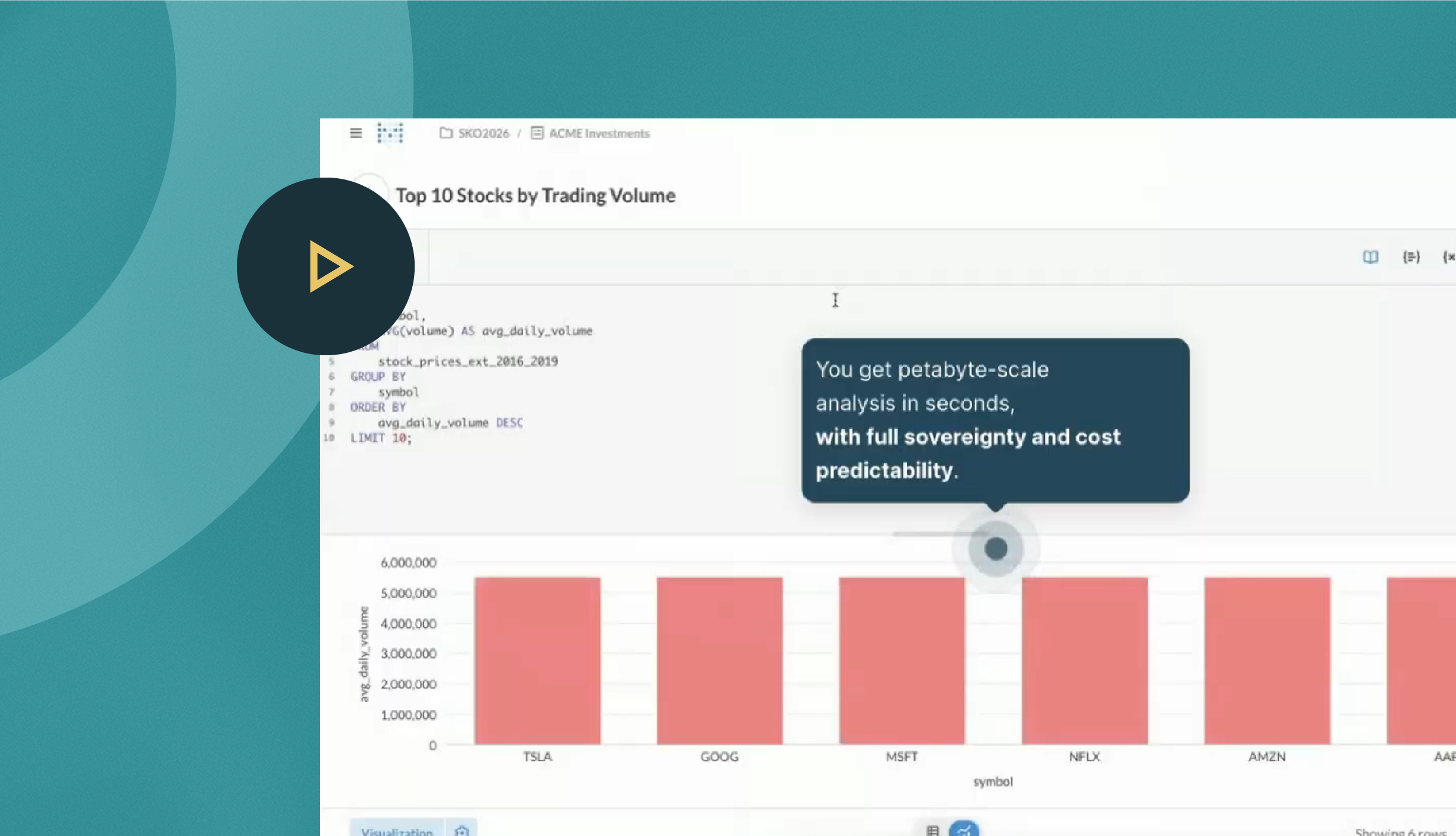Switch to chart view toggle
The image size is (1456, 836).
964,830
